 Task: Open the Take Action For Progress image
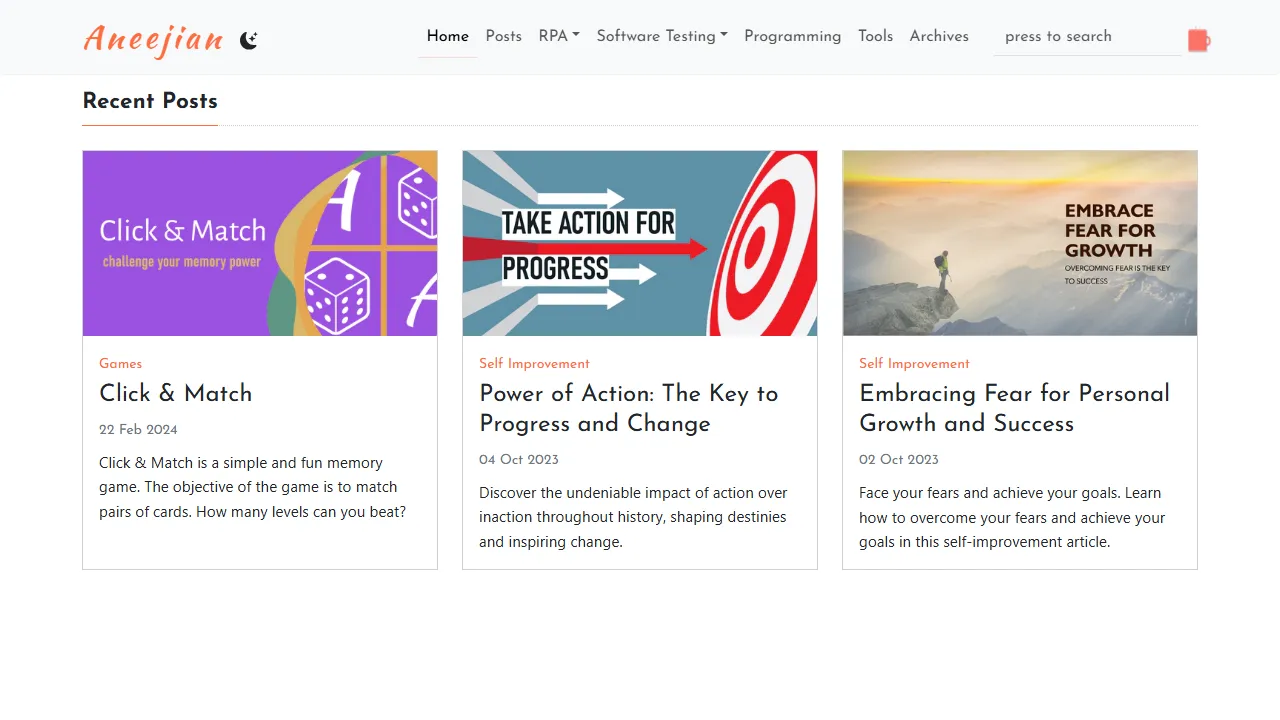click(640, 243)
